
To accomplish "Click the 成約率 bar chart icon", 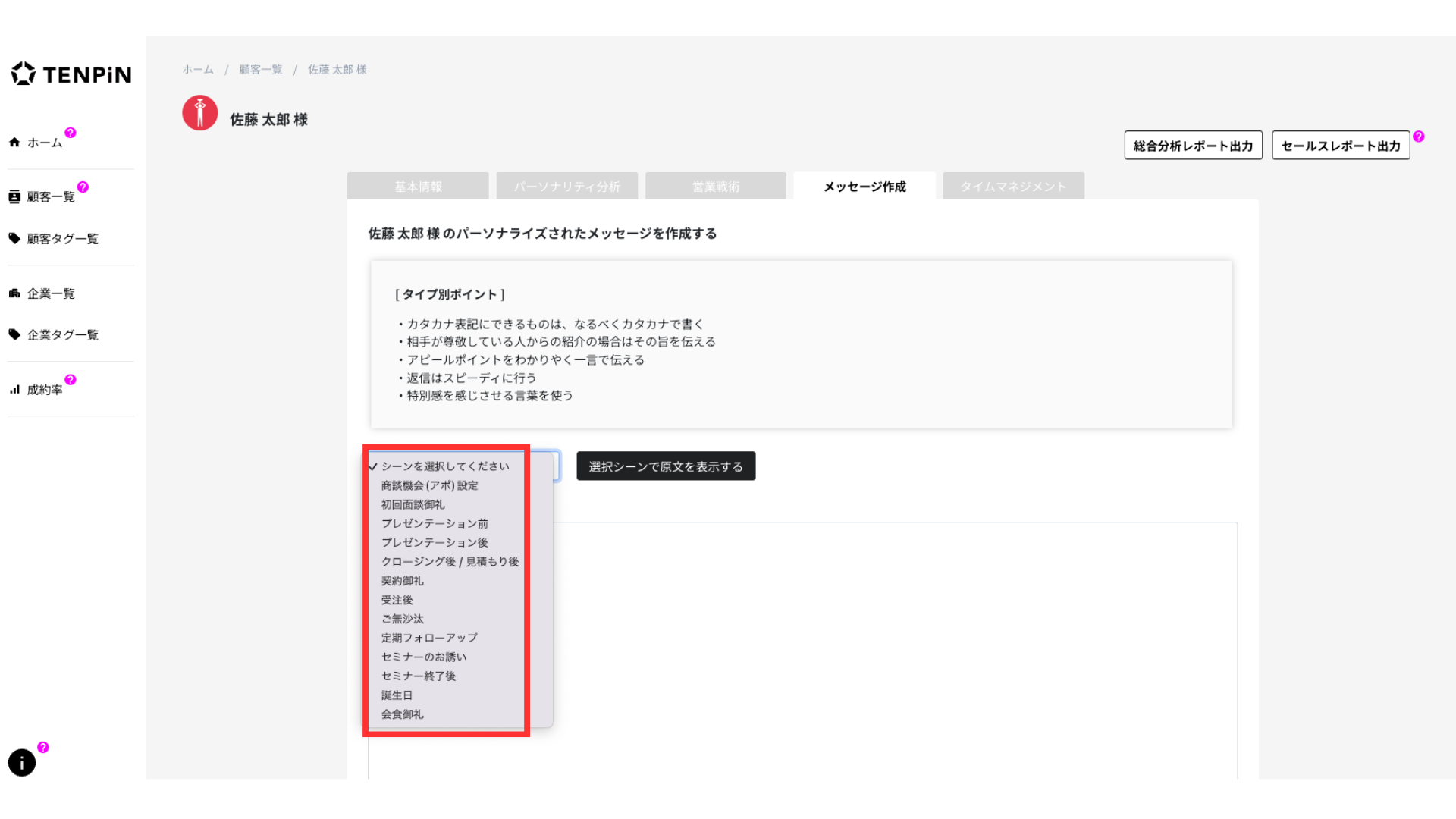I will 14,390.
